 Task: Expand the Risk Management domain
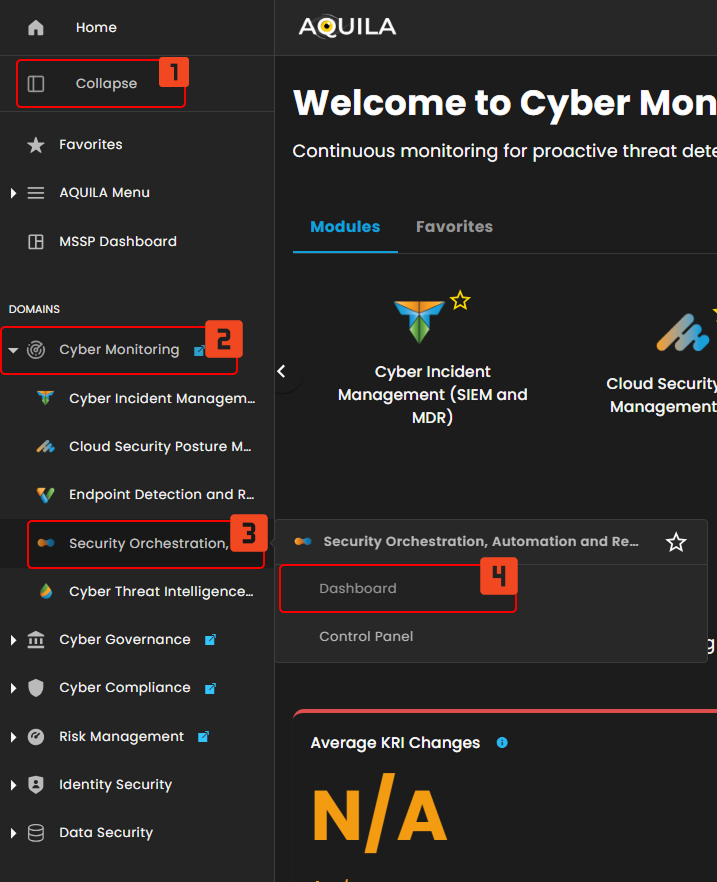point(13,737)
